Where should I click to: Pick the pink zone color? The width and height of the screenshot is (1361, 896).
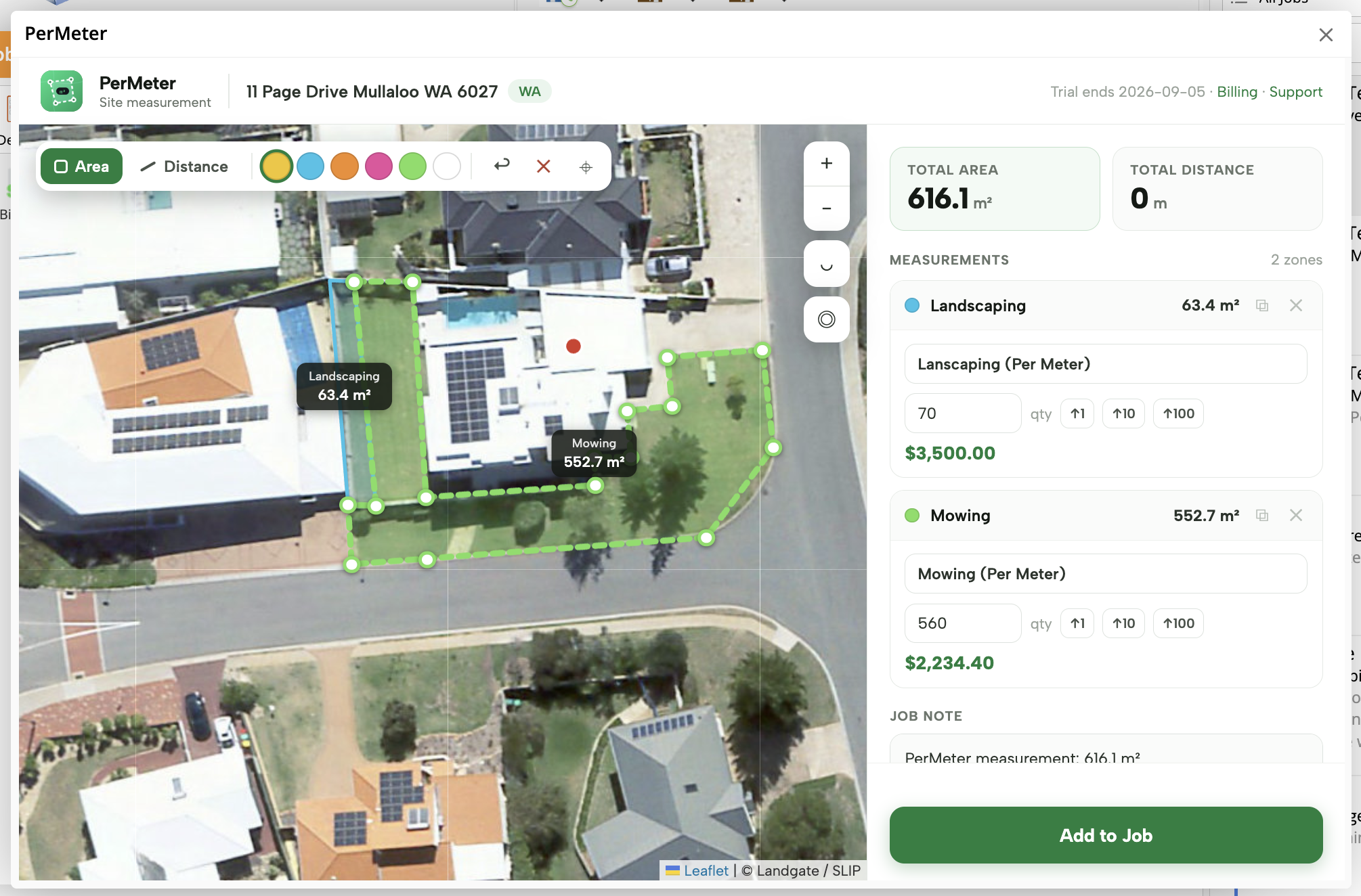[x=379, y=166]
